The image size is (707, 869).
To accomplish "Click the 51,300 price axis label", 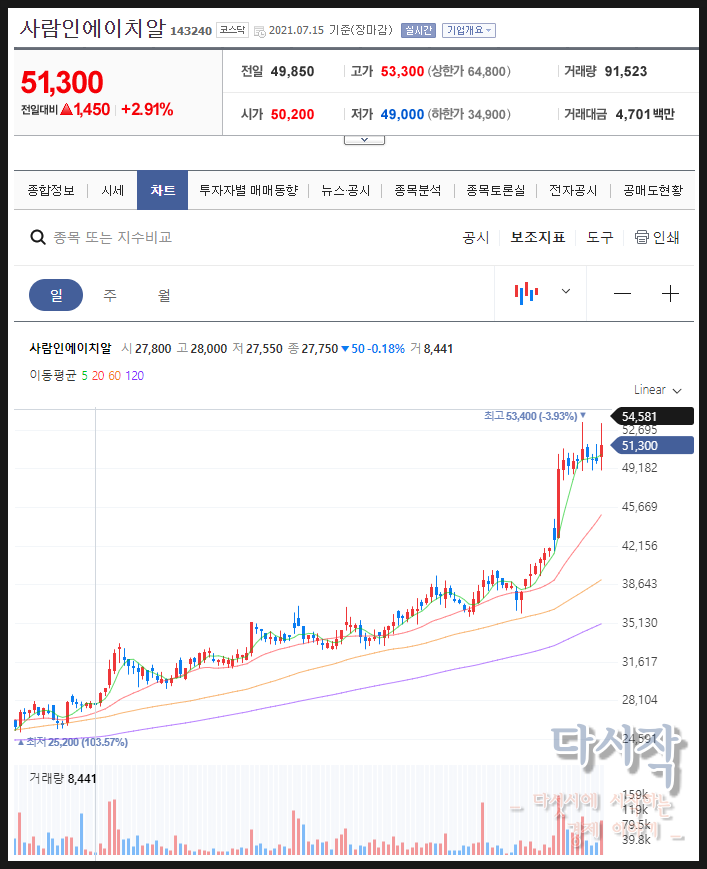I will tap(652, 446).
